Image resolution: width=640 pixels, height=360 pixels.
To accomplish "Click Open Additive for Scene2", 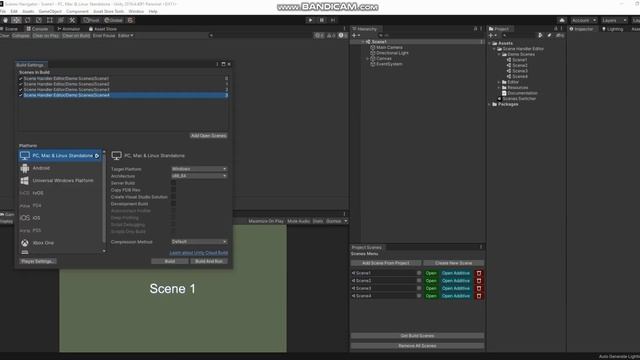I will 456,281.
